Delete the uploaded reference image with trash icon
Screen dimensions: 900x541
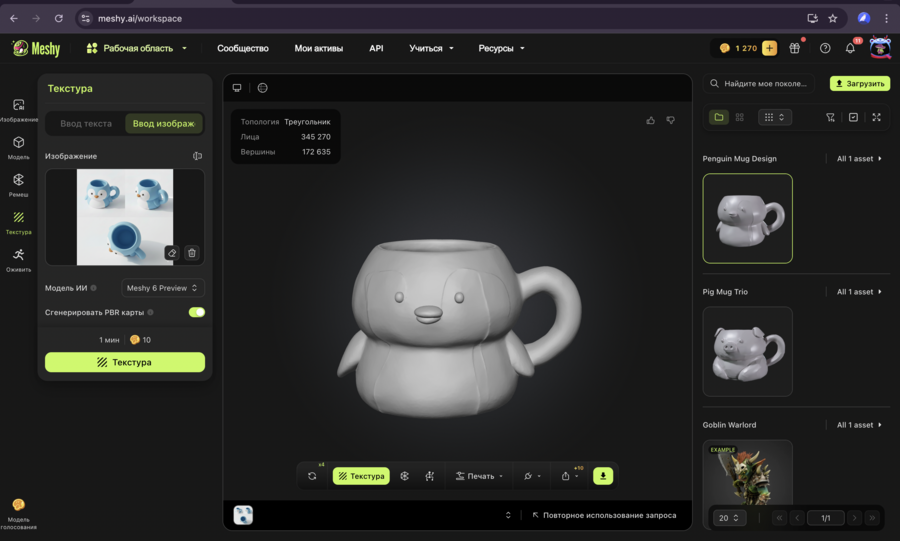pyautogui.click(x=192, y=253)
